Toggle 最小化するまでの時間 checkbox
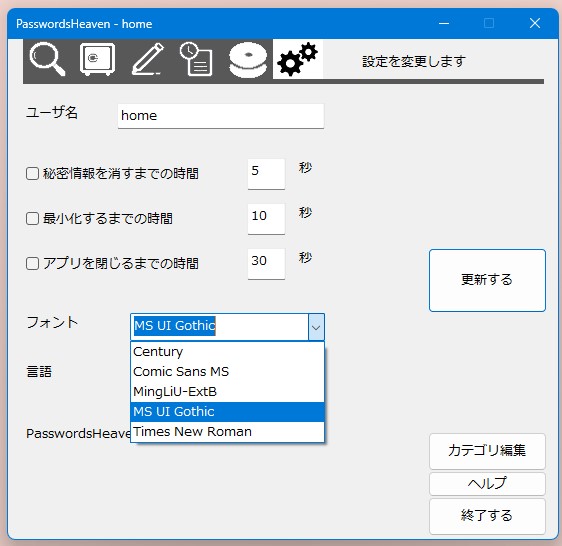 [32, 219]
